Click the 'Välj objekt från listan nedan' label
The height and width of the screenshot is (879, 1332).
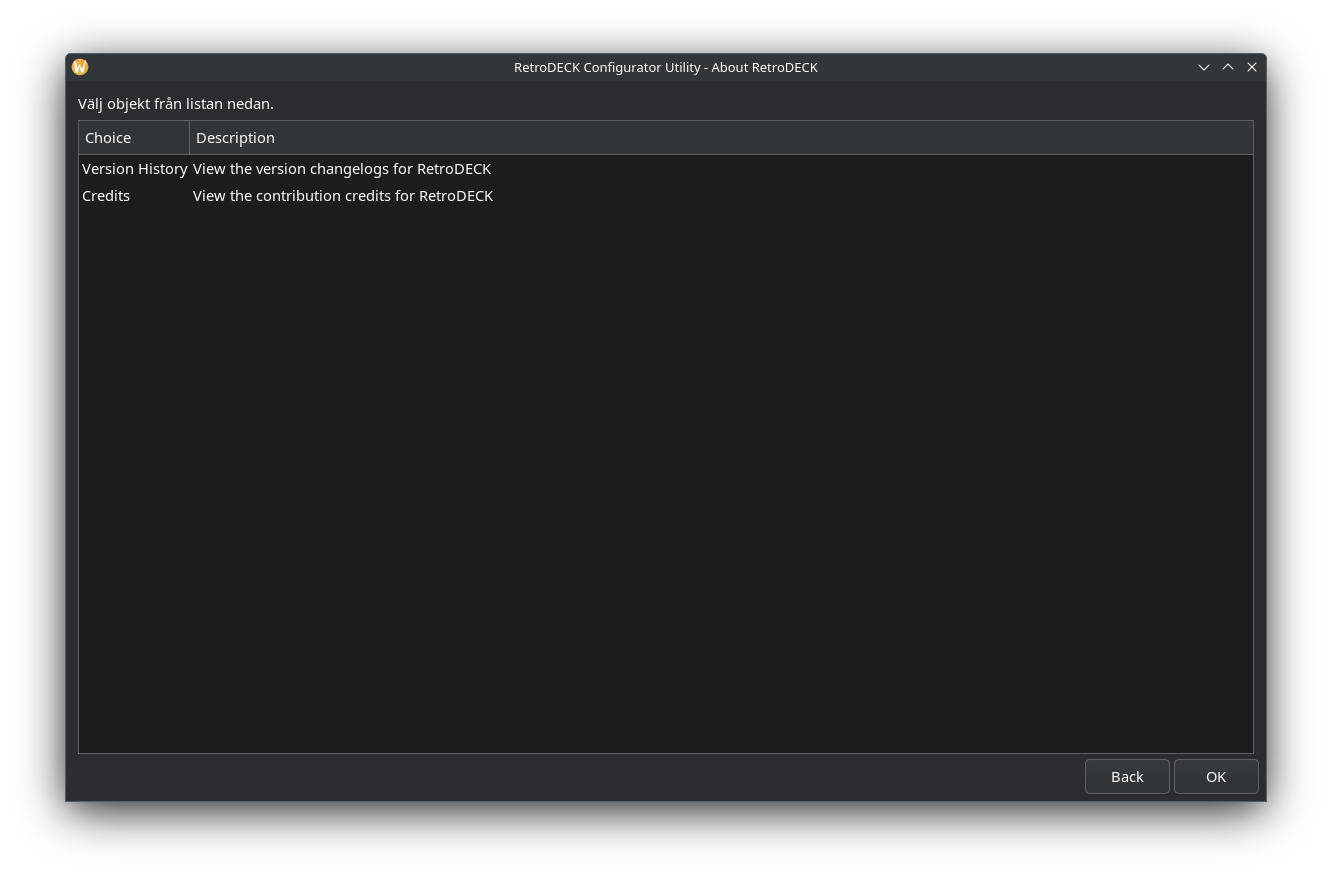pos(176,104)
